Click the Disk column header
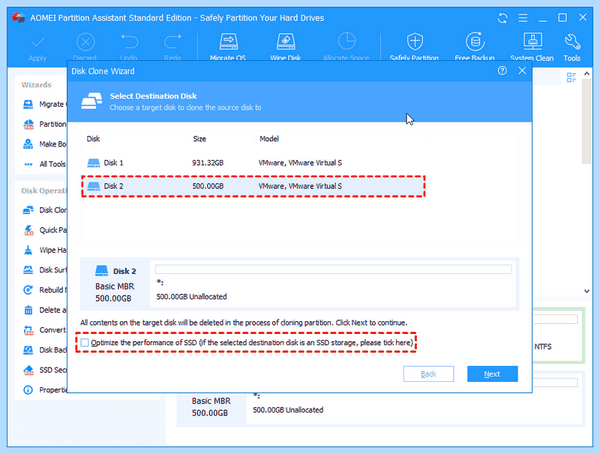The height and width of the screenshot is (454, 600). 93,139
